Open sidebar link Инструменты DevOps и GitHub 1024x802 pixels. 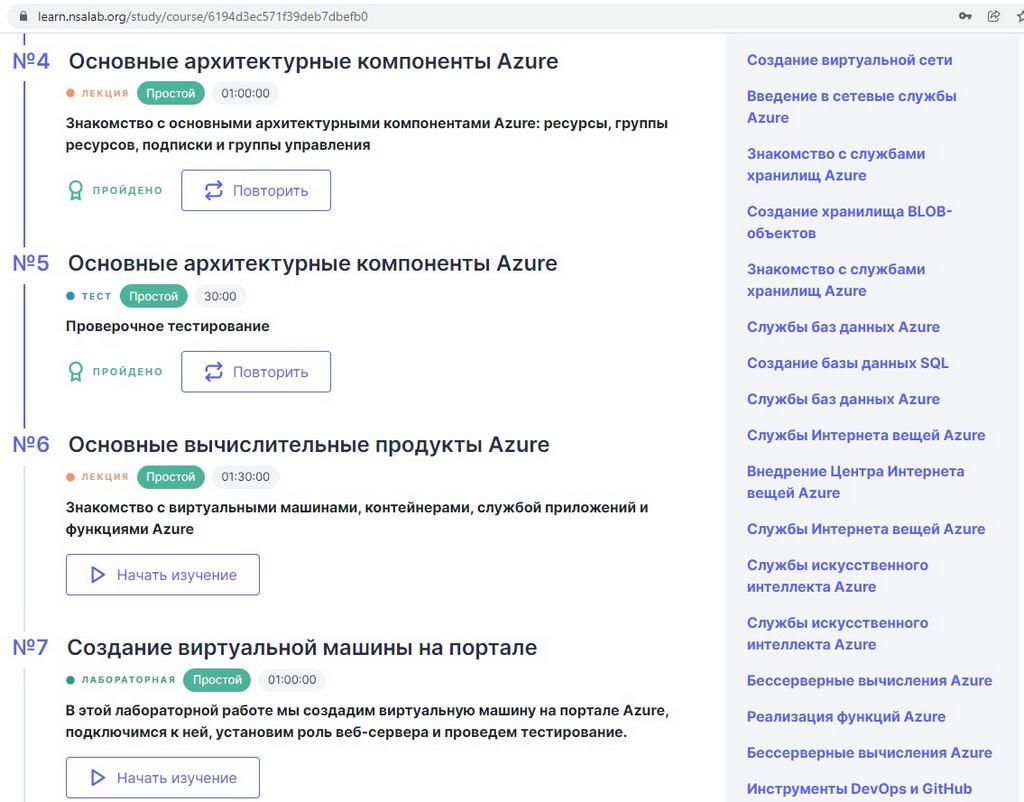pyautogui.click(x=859, y=788)
